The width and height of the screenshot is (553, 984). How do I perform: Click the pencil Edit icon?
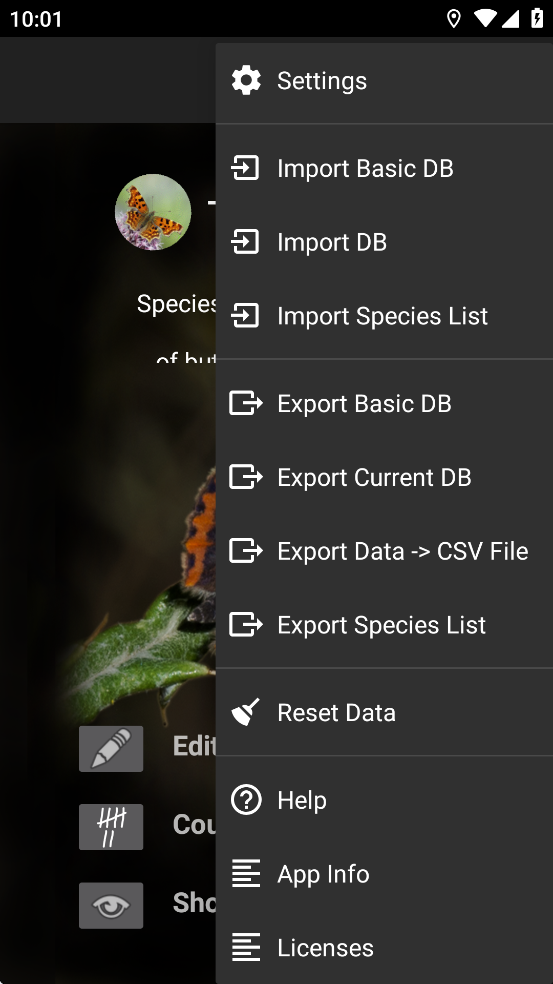tap(111, 749)
